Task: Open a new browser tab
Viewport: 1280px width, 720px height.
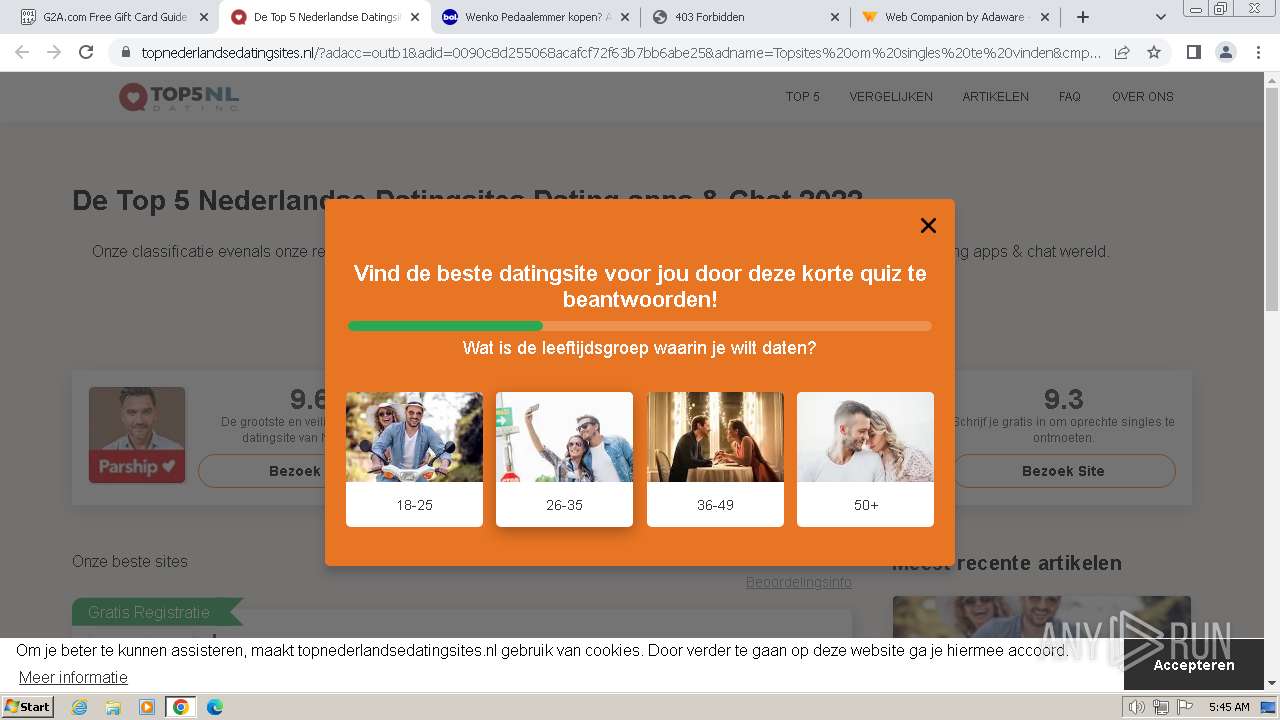Action: (x=1082, y=17)
